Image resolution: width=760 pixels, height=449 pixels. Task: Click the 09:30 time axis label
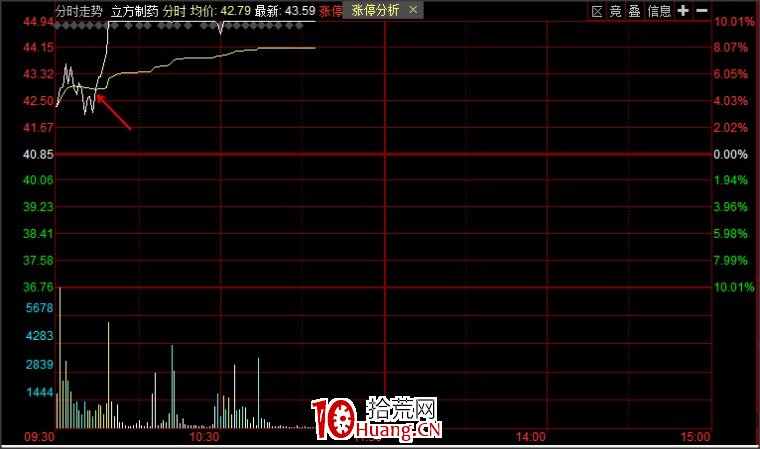[x=39, y=437]
